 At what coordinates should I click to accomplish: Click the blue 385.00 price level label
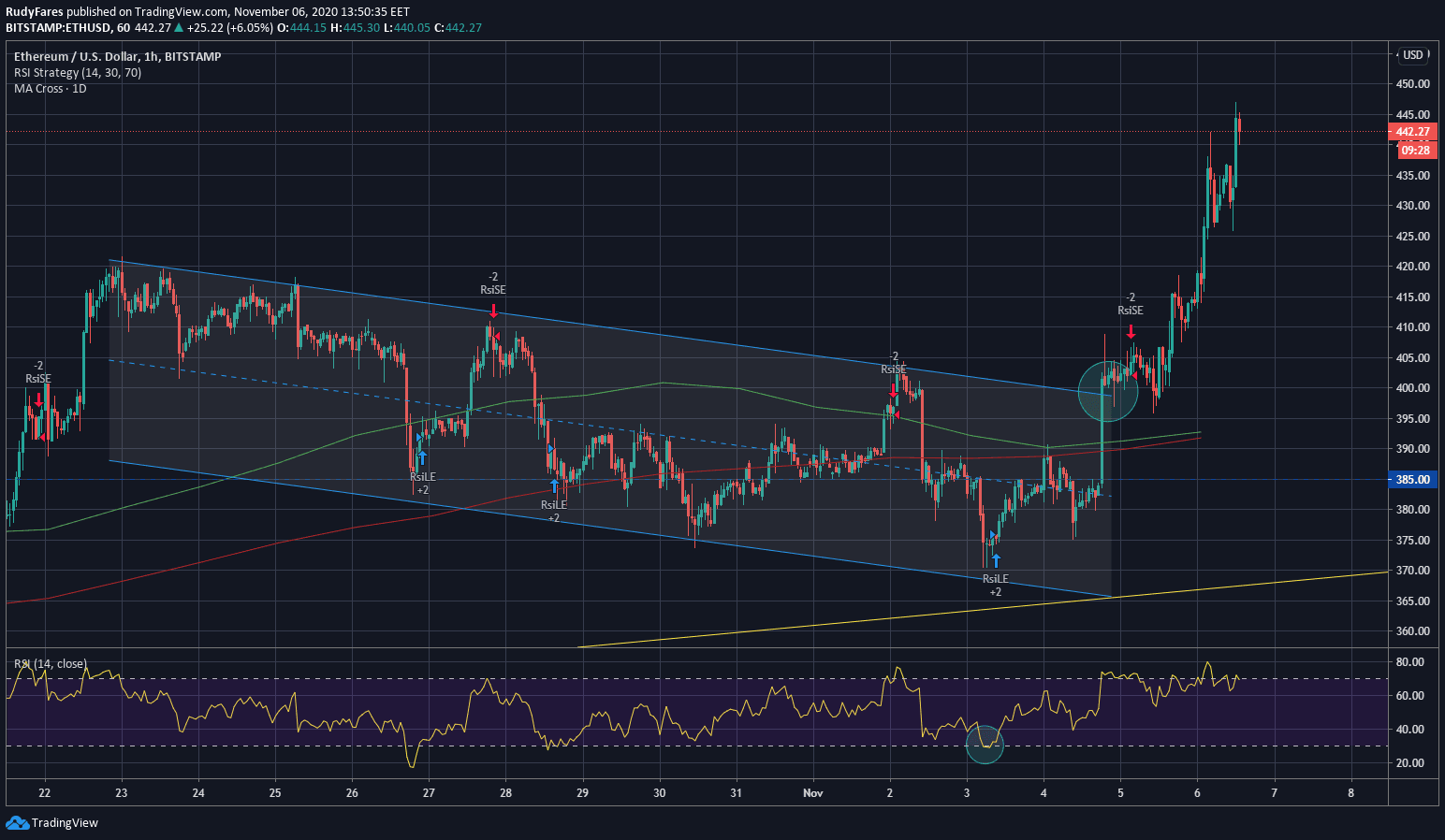tap(1412, 480)
